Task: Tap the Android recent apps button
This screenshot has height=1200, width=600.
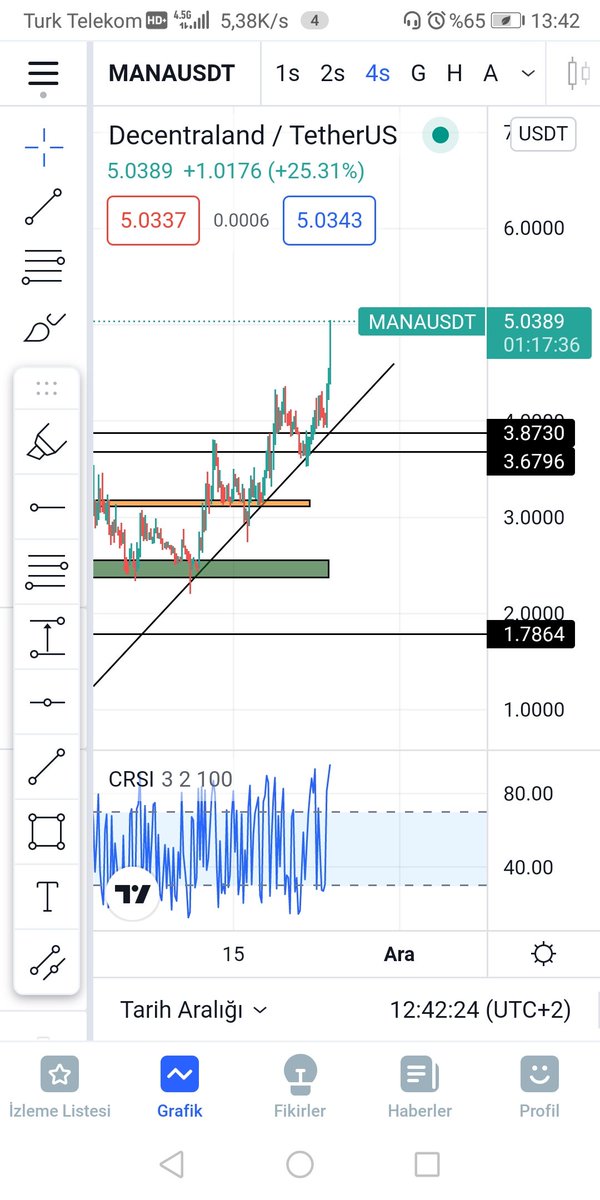Action: (x=427, y=1164)
